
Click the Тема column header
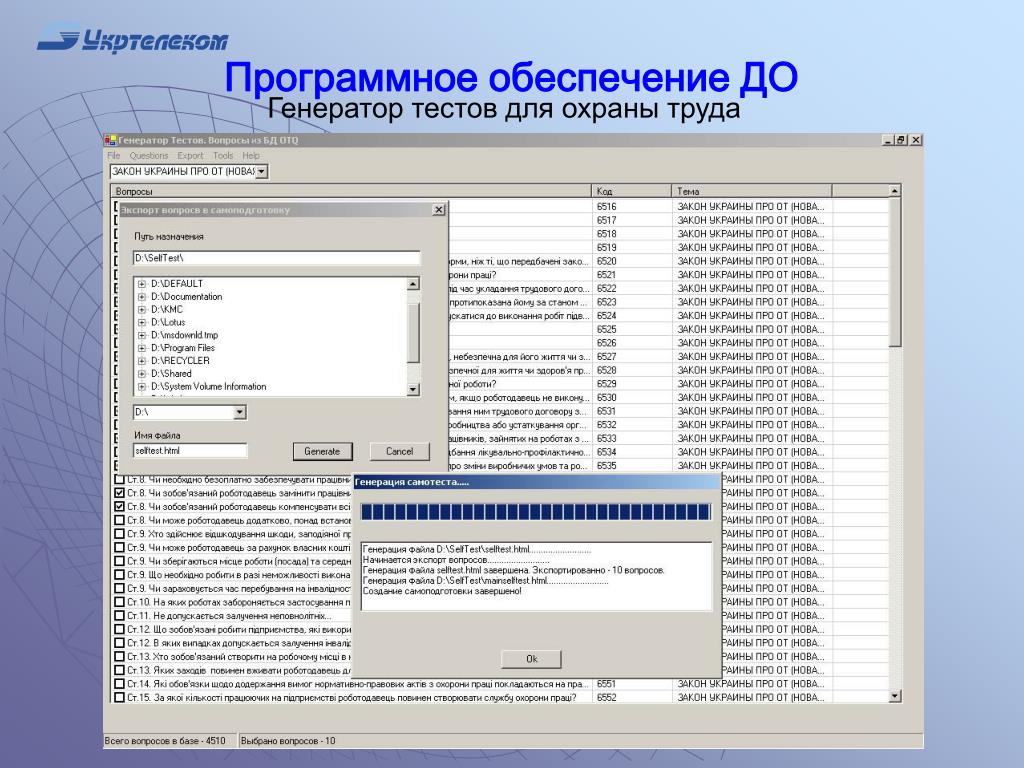coord(752,191)
